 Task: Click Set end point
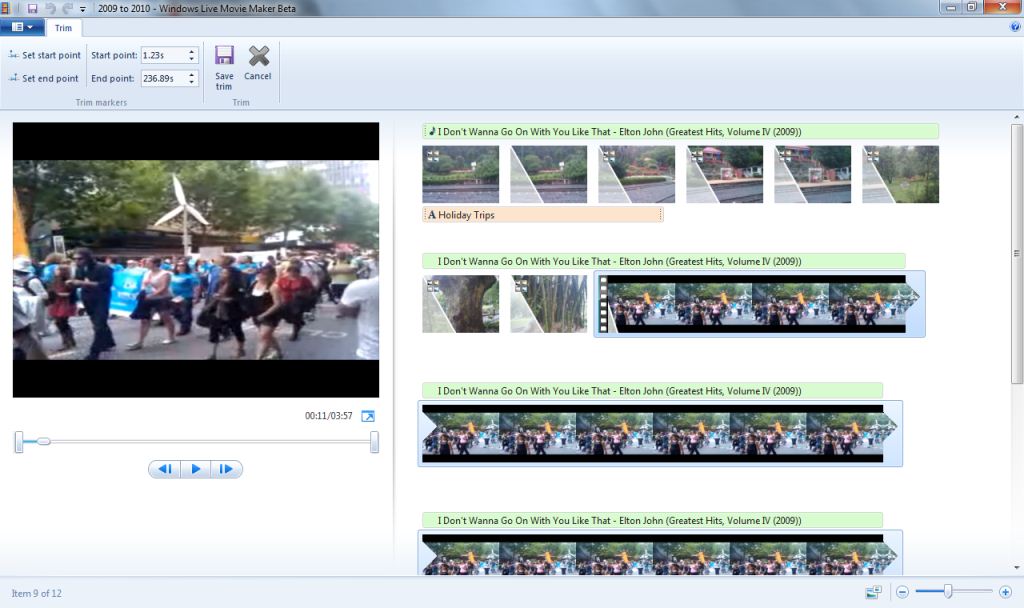point(43,78)
